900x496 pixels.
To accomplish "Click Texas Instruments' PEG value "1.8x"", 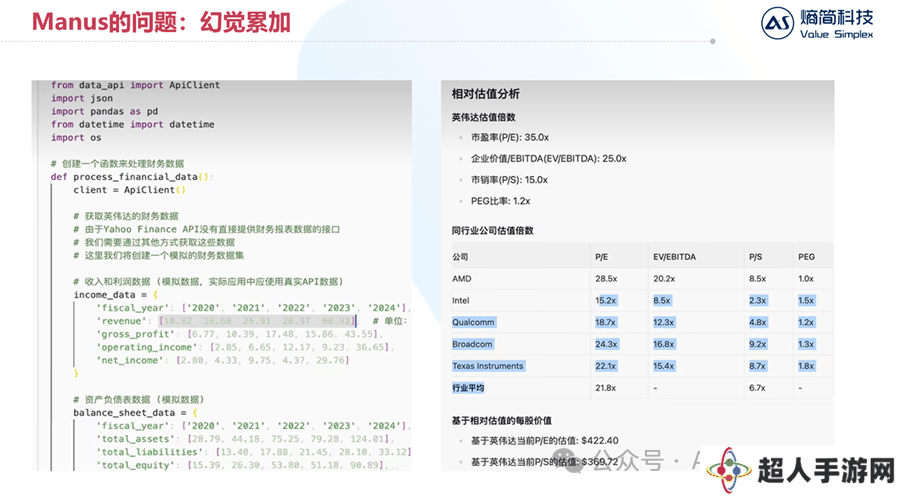I will tap(806, 366).
